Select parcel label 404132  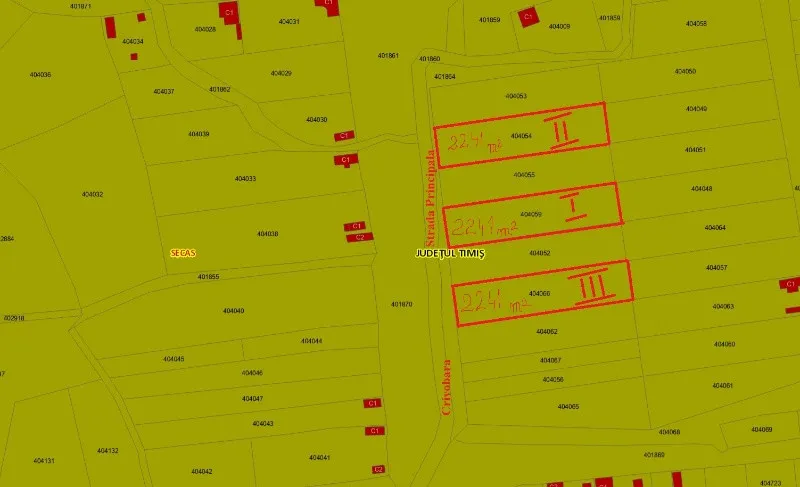(108, 451)
